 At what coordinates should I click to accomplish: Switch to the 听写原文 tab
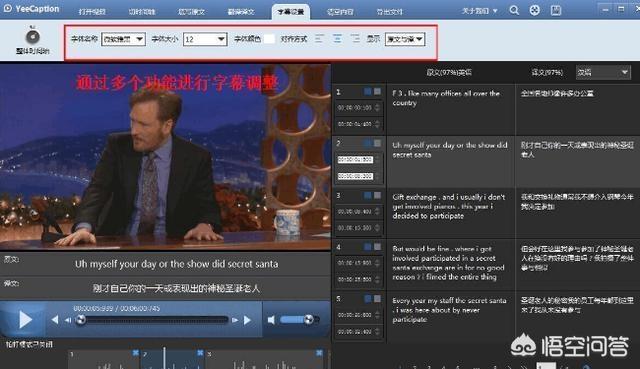pyautogui.click(x=191, y=12)
